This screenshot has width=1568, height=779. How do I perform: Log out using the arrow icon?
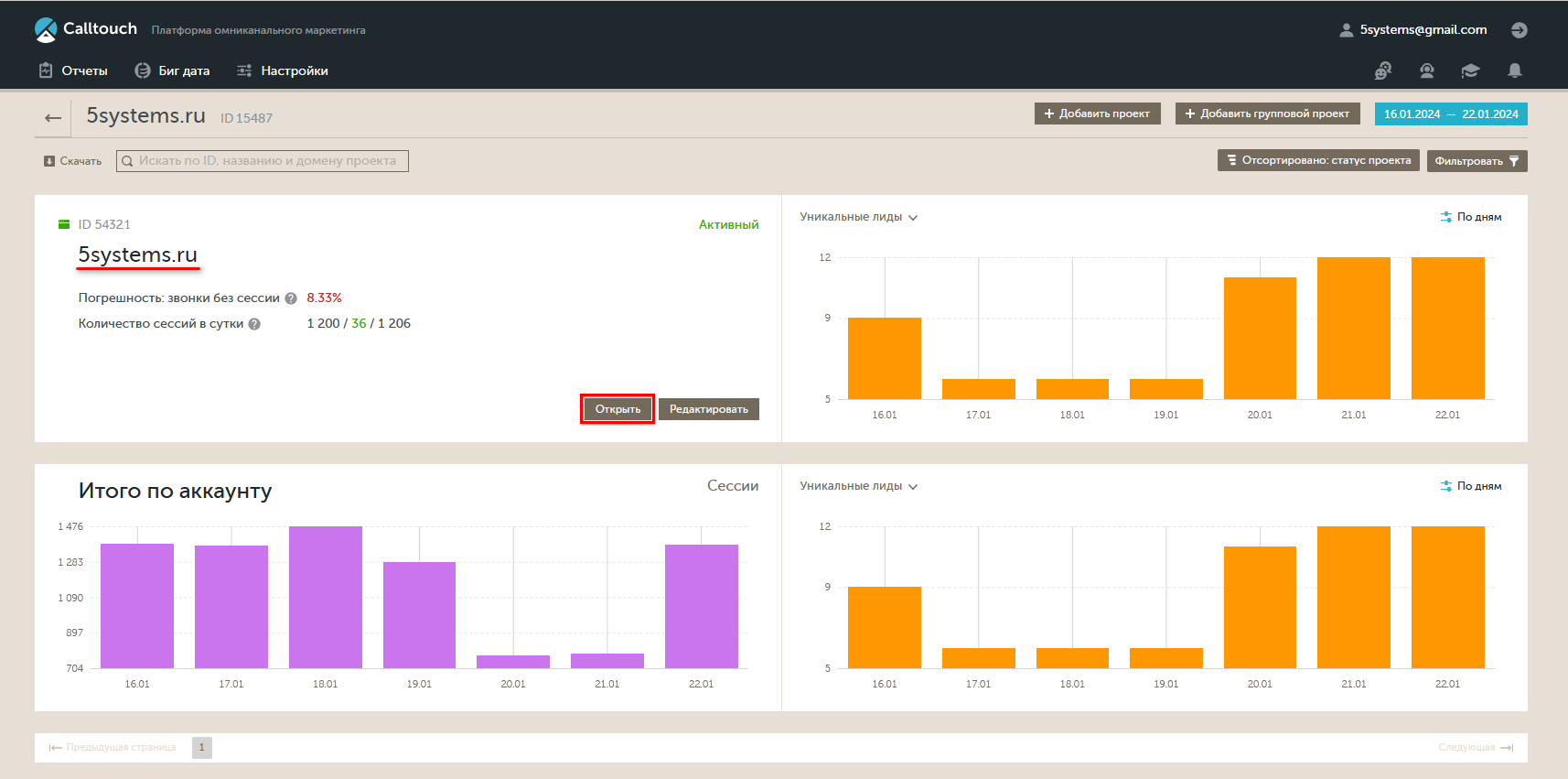coord(1519,30)
